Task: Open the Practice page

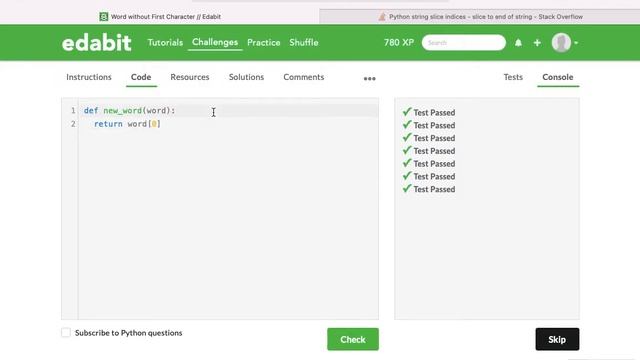Action: tap(264, 42)
